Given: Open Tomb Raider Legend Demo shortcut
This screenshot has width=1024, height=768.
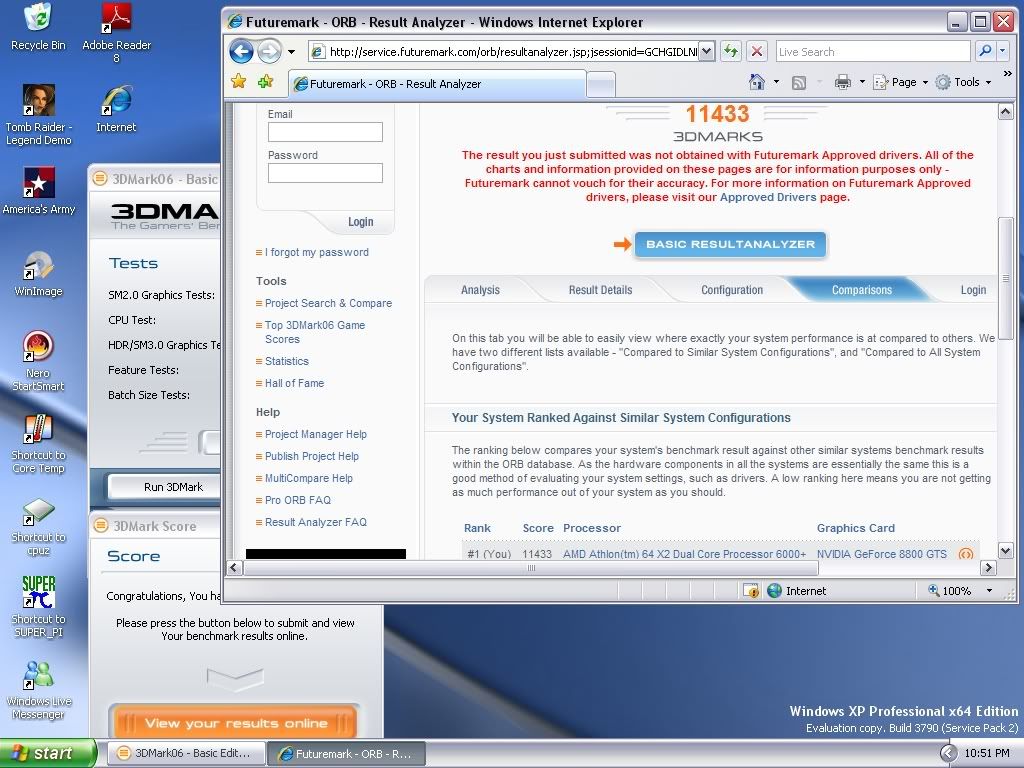Looking at the screenshot, I should click(x=39, y=115).
